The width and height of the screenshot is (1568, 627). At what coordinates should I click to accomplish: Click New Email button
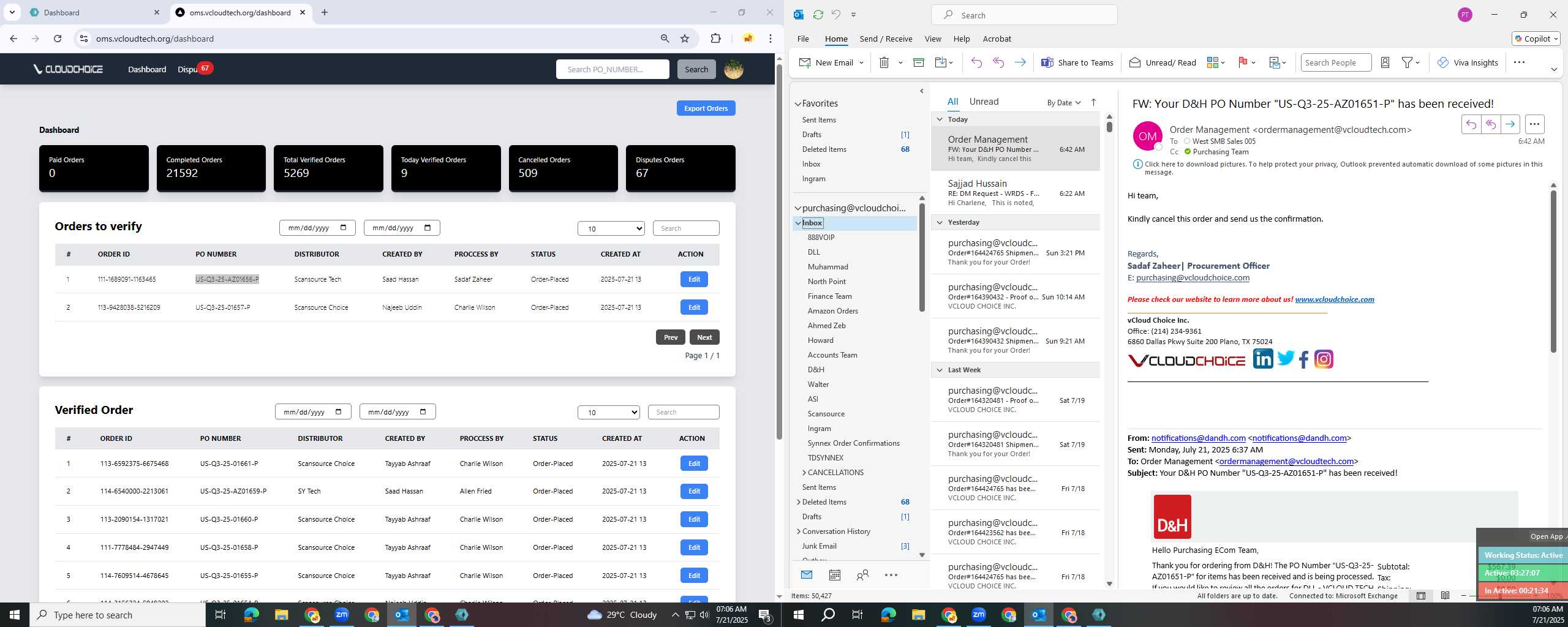826,62
